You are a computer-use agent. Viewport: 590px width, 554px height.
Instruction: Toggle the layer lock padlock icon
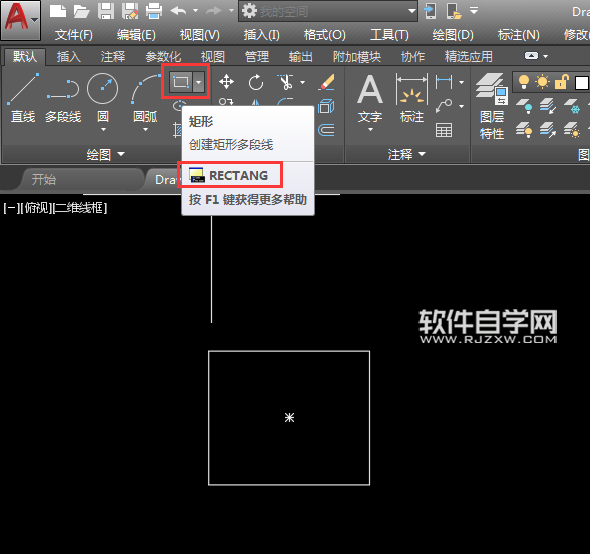point(561,82)
